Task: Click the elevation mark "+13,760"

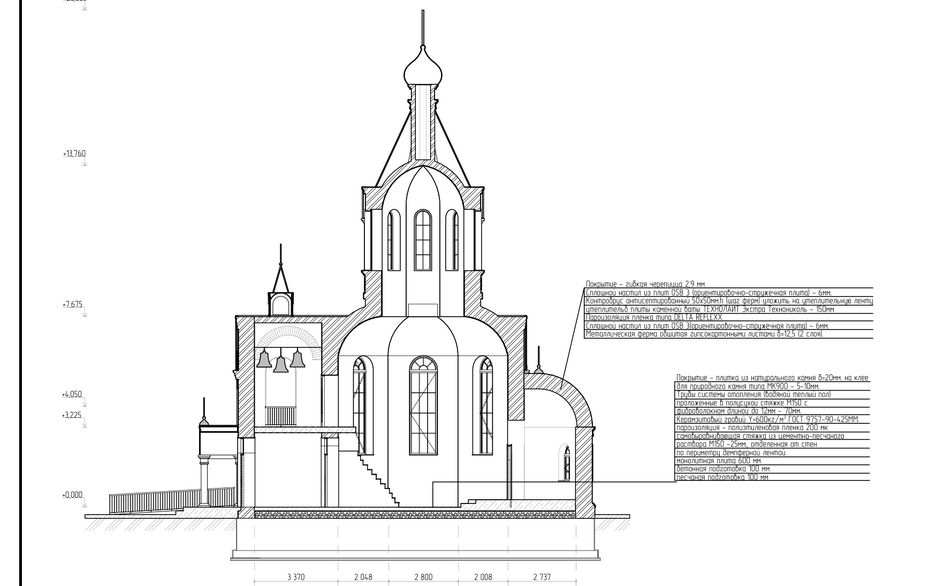Action: (74, 154)
